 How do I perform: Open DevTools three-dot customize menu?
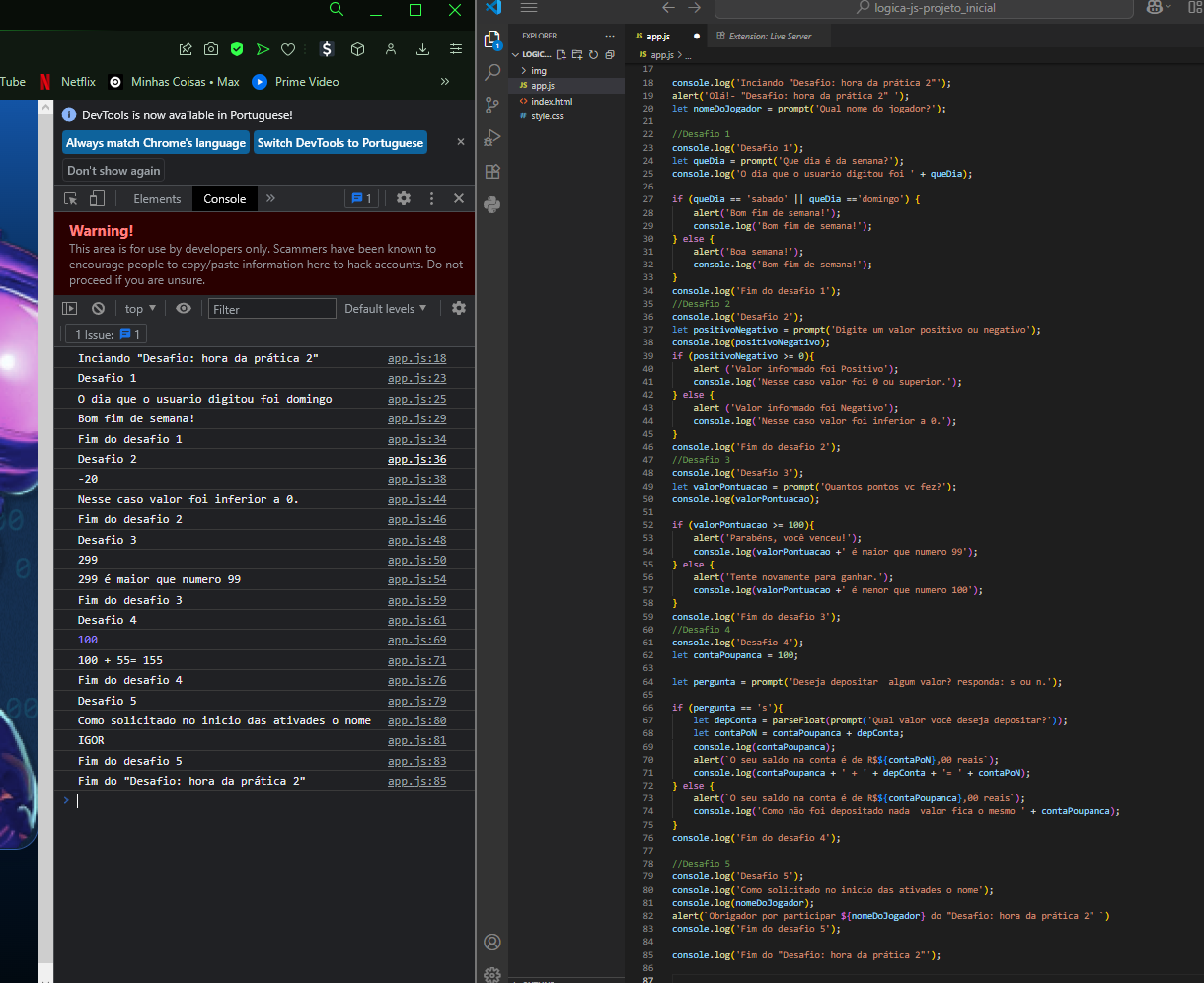click(x=431, y=198)
